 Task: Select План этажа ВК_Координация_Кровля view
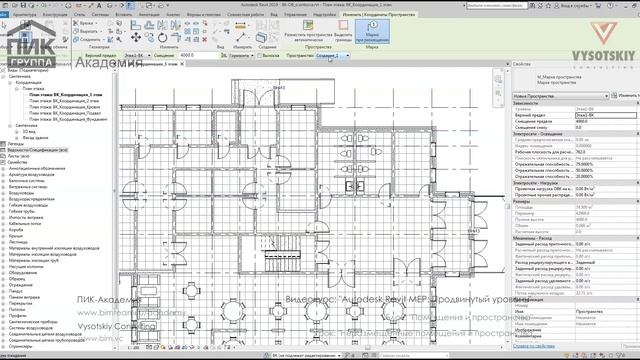64,107
